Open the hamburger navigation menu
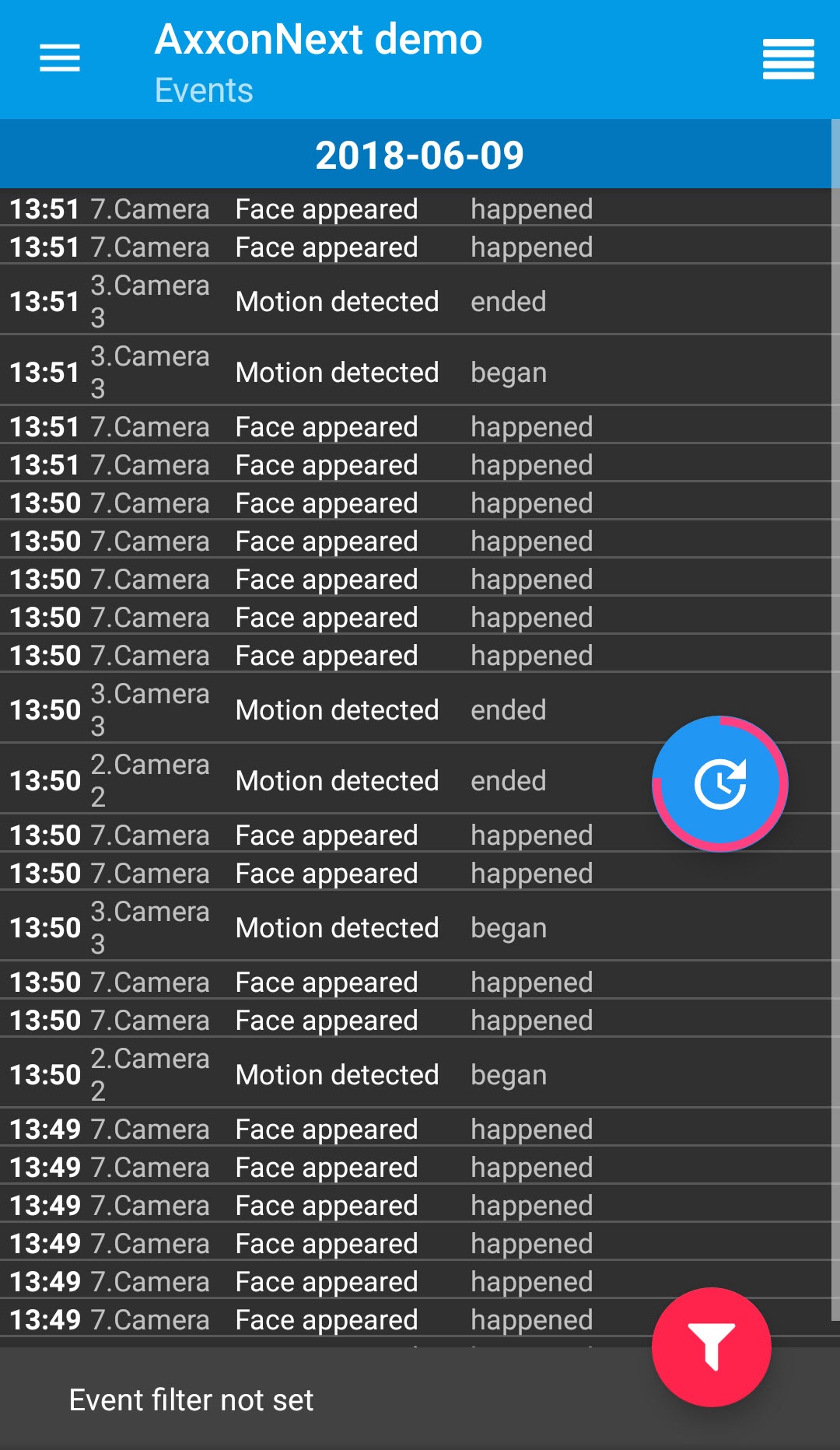840x1450 pixels. click(60, 58)
